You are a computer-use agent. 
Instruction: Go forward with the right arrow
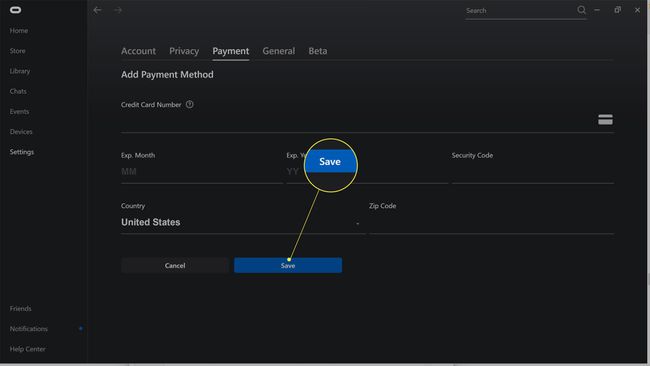[118, 10]
